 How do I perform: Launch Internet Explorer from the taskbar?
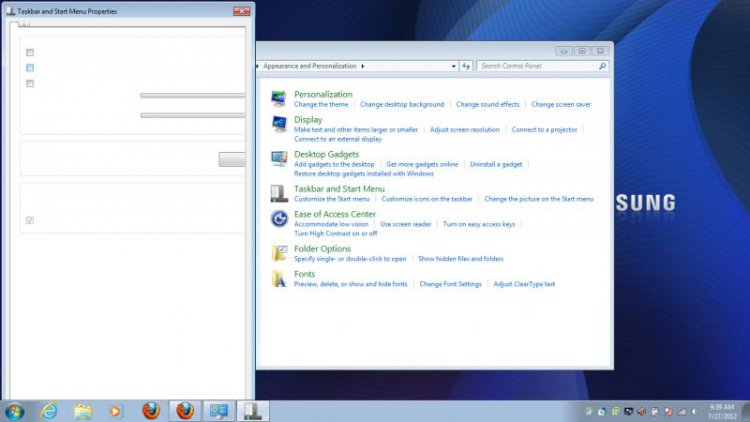tap(49, 411)
